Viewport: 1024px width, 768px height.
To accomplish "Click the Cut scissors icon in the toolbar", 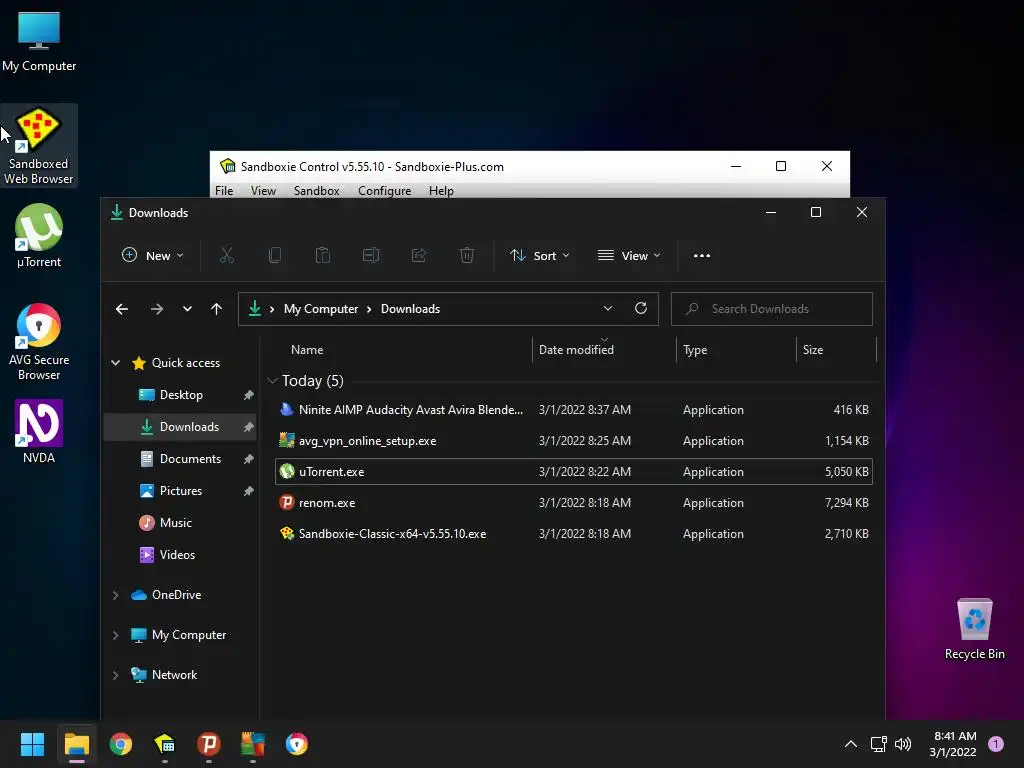I will click(x=227, y=255).
